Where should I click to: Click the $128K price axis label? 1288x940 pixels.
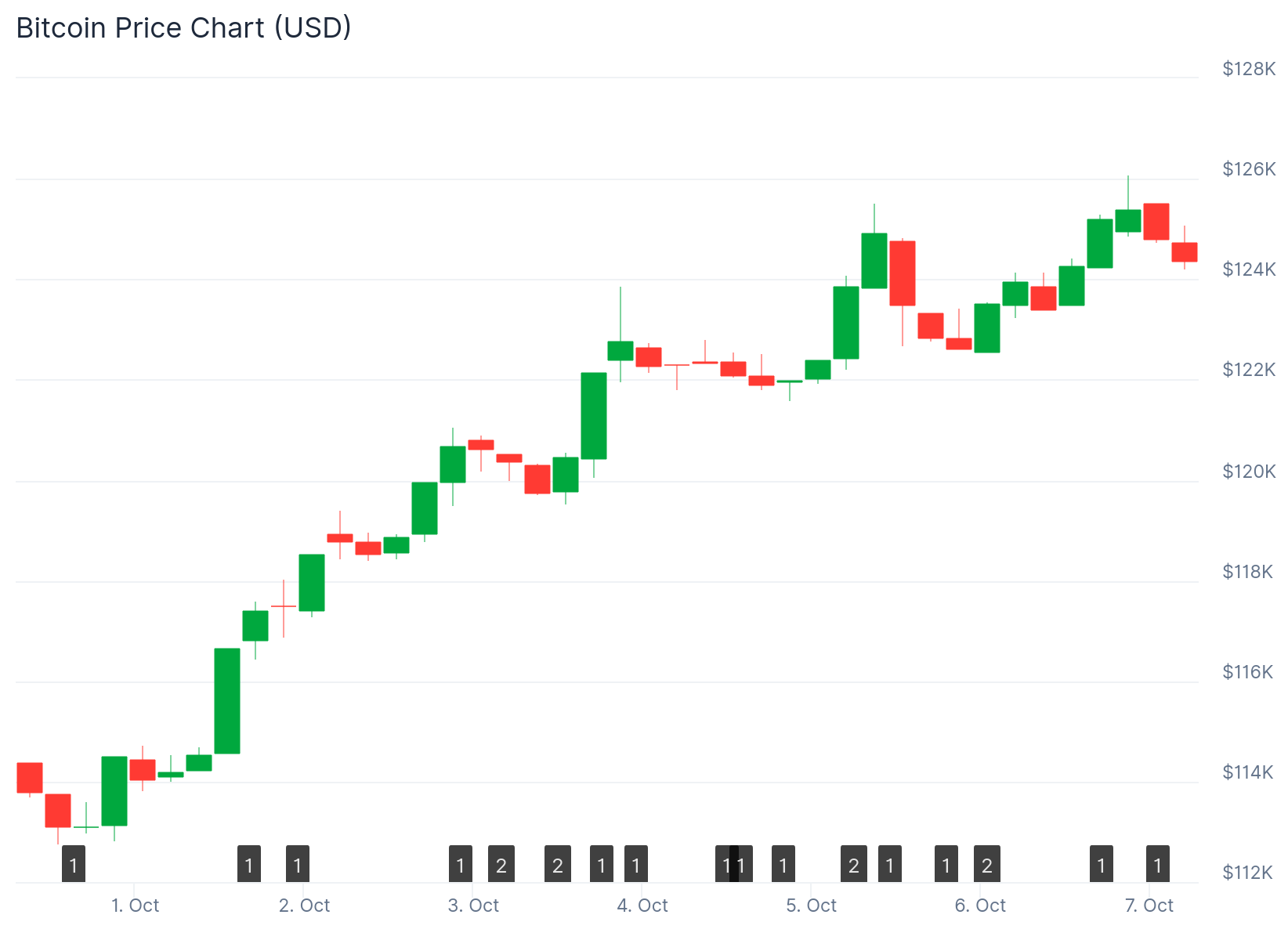[x=1249, y=69]
